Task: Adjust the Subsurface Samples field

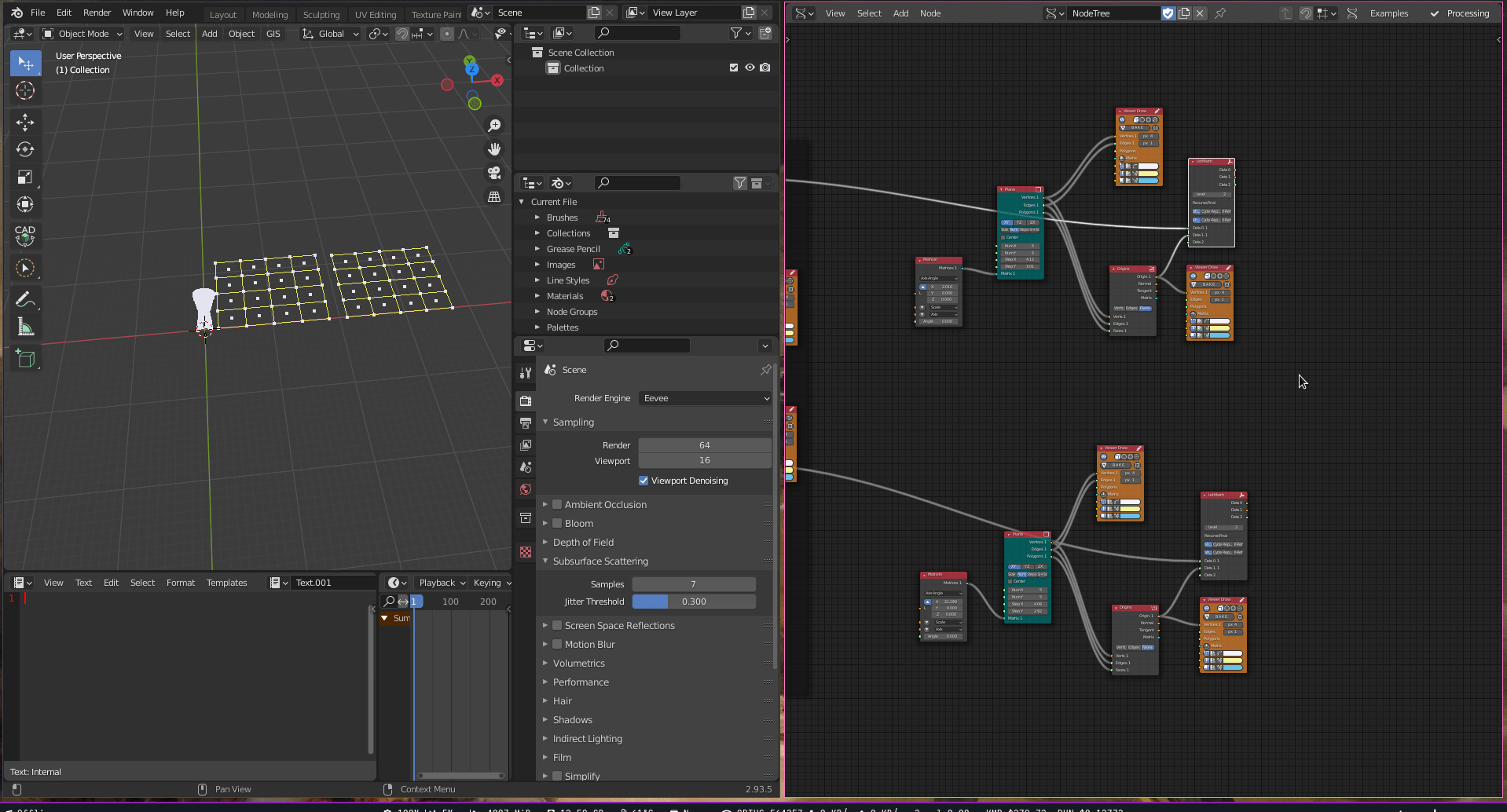Action: point(694,584)
